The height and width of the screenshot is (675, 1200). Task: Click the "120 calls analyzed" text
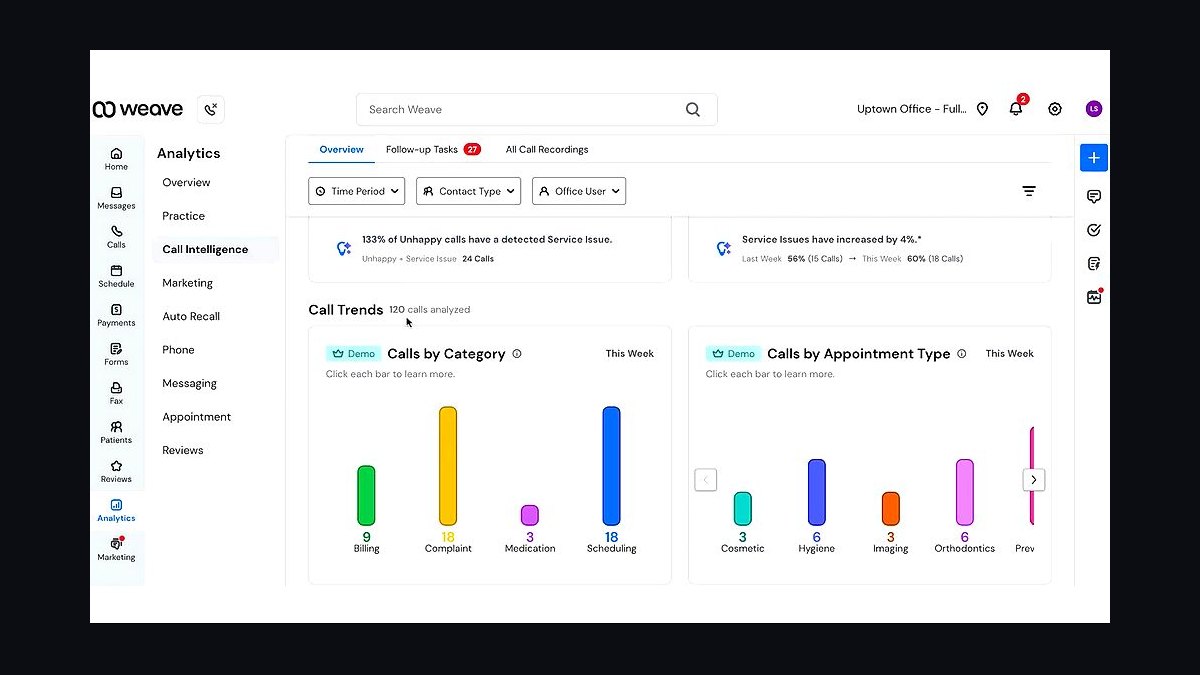430,310
